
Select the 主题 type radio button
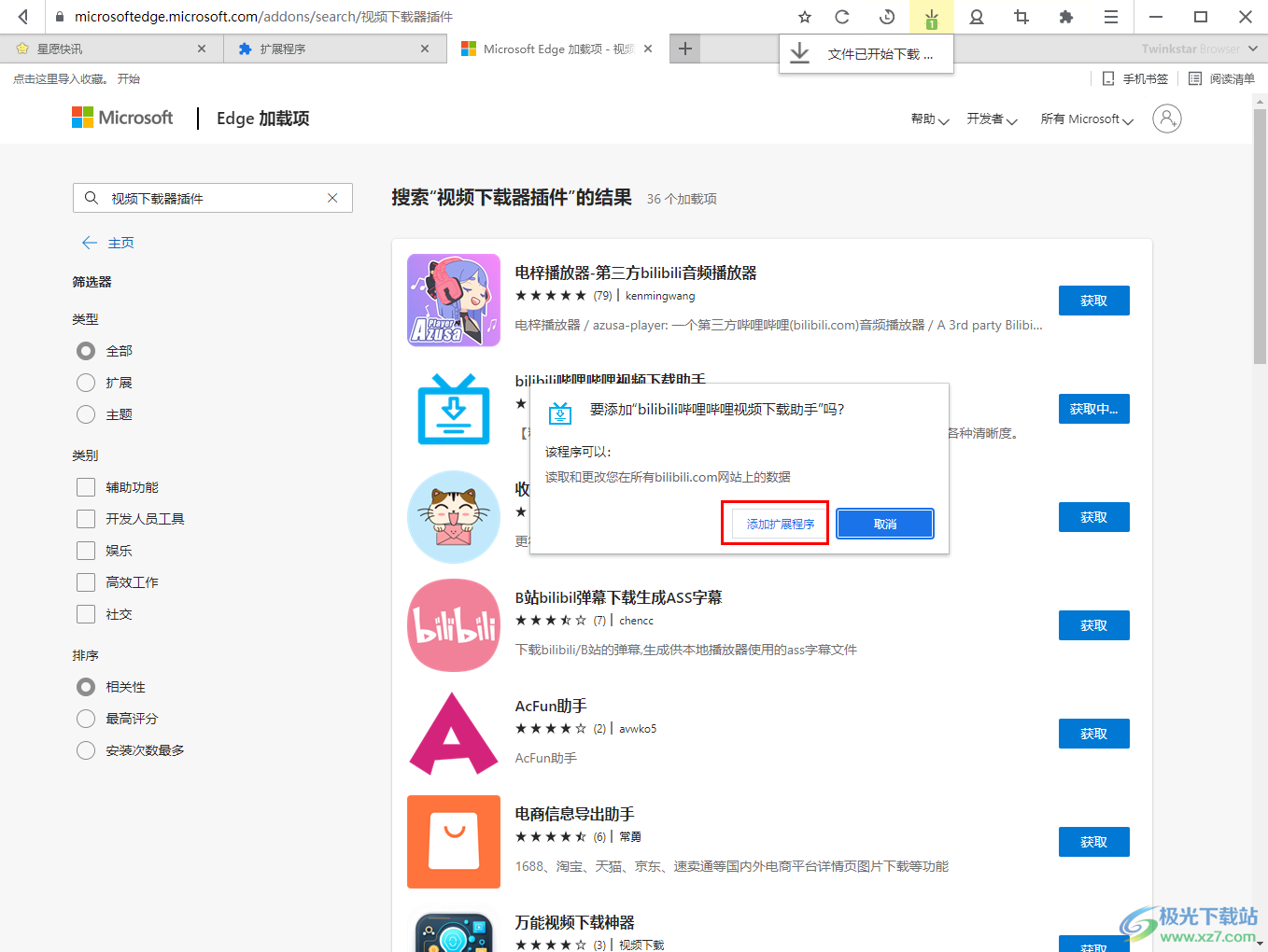point(86,414)
